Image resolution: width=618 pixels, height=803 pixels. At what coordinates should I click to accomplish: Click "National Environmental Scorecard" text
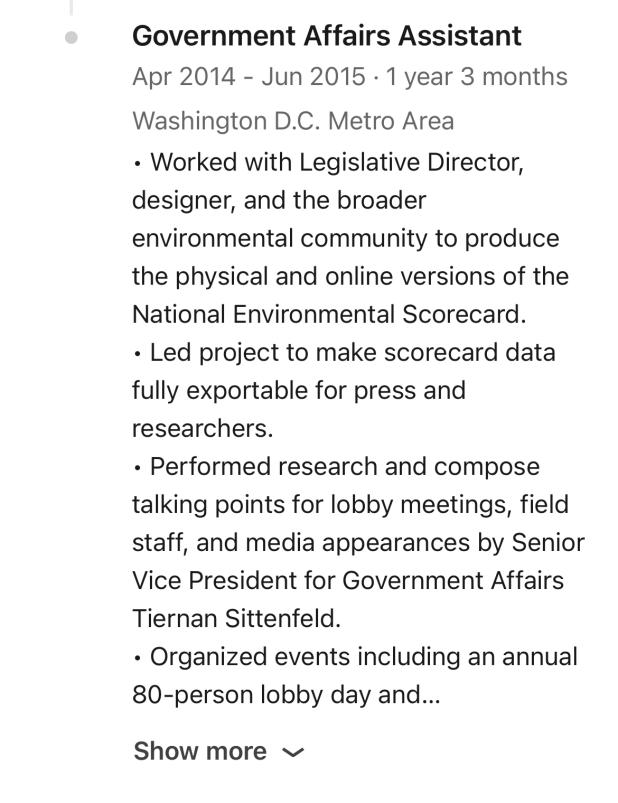pos(327,314)
